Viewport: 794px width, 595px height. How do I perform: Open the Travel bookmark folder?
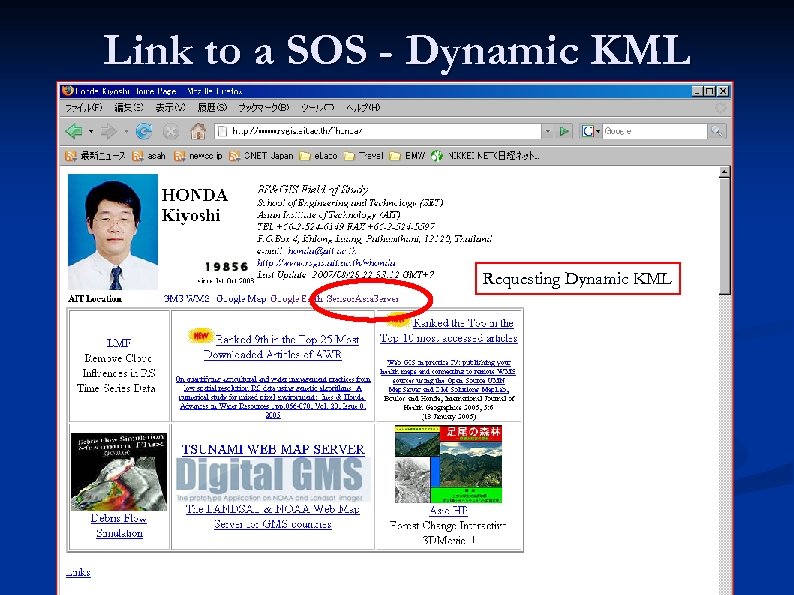coord(364,156)
